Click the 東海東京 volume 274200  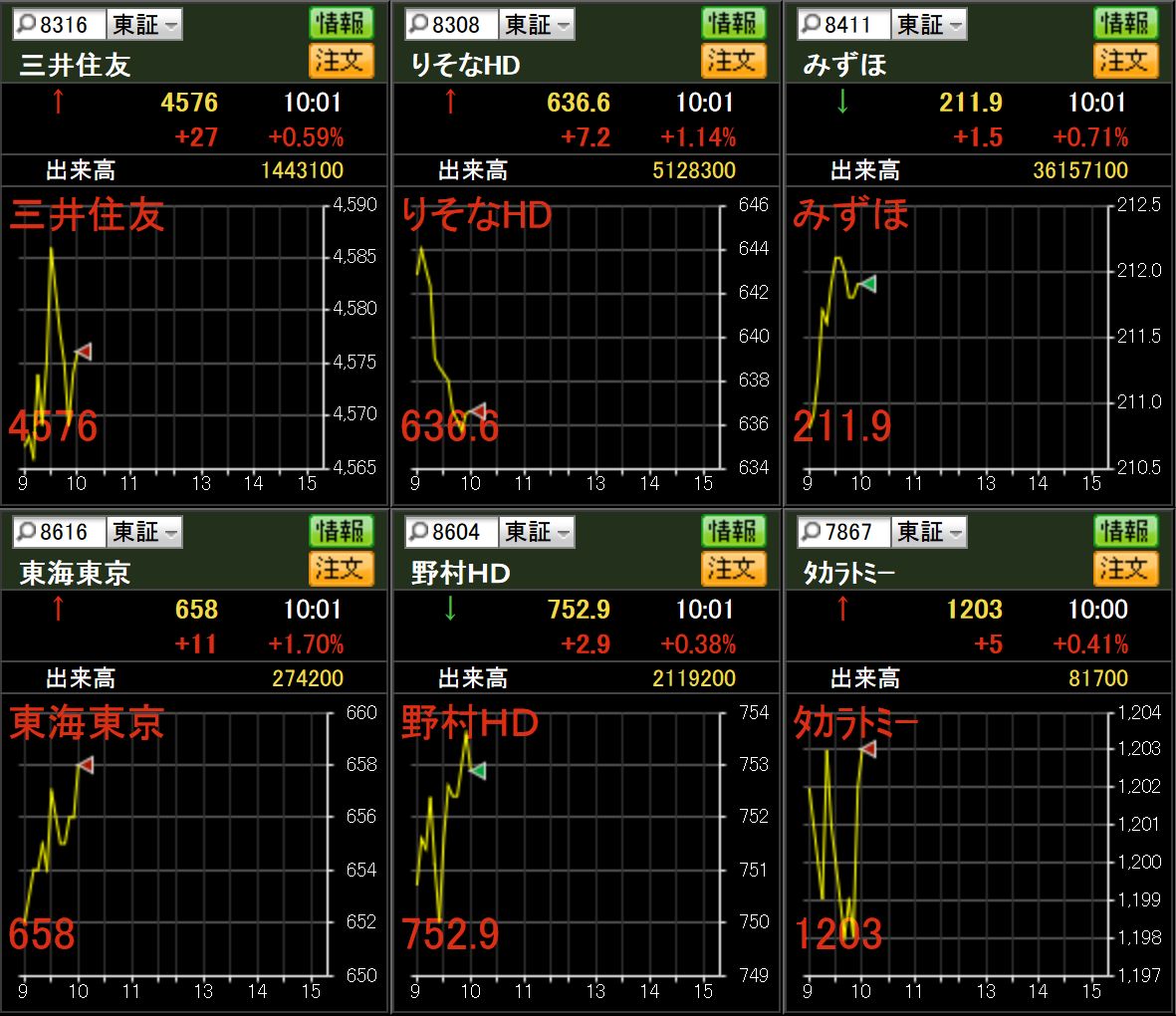308,678
